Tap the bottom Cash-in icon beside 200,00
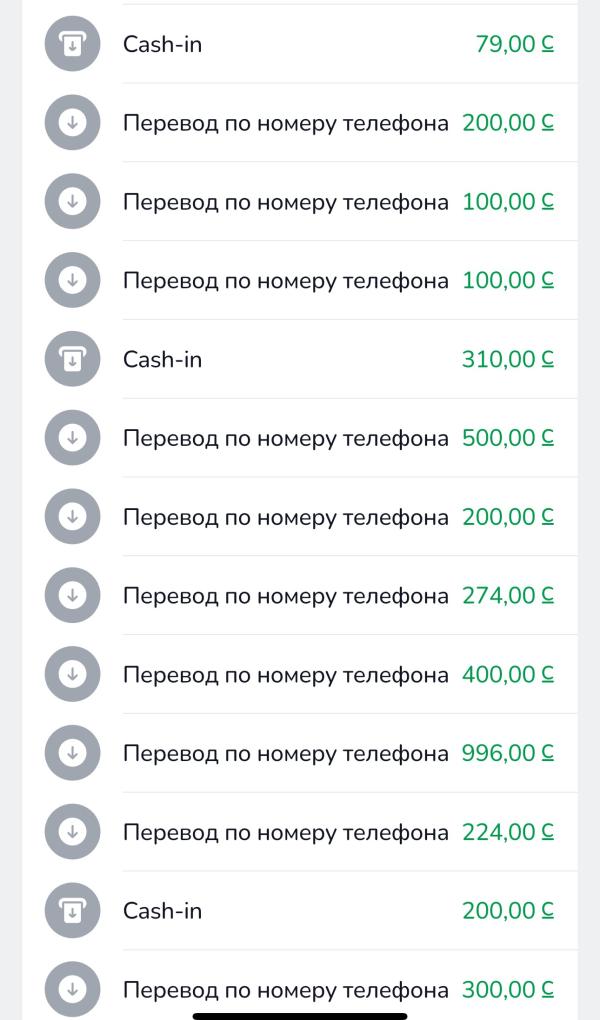The image size is (600, 1020). [72, 910]
